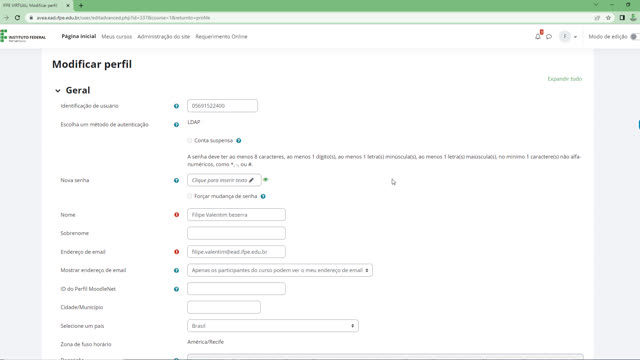This screenshot has width=640, height=360.
Task: Click the Nome input field
Action: pos(236,215)
